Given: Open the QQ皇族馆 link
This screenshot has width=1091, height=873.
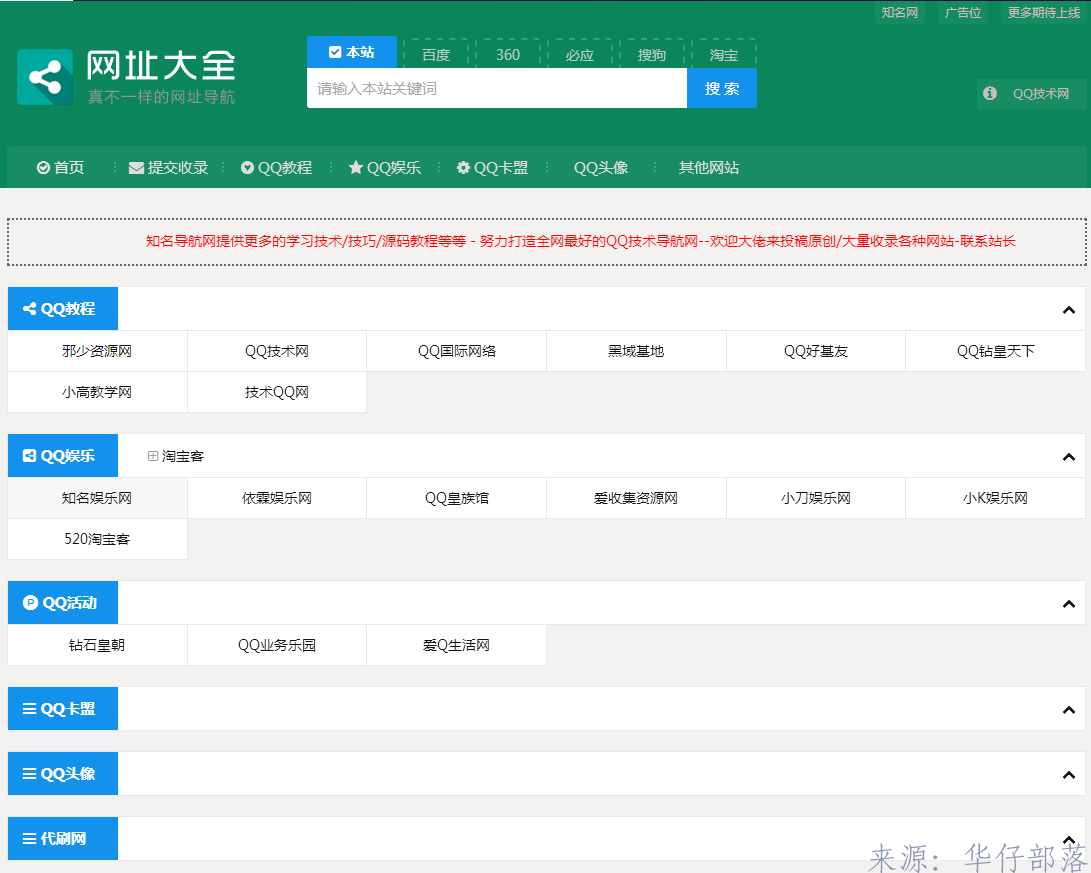Looking at the screenshot, I should [456, 498].
